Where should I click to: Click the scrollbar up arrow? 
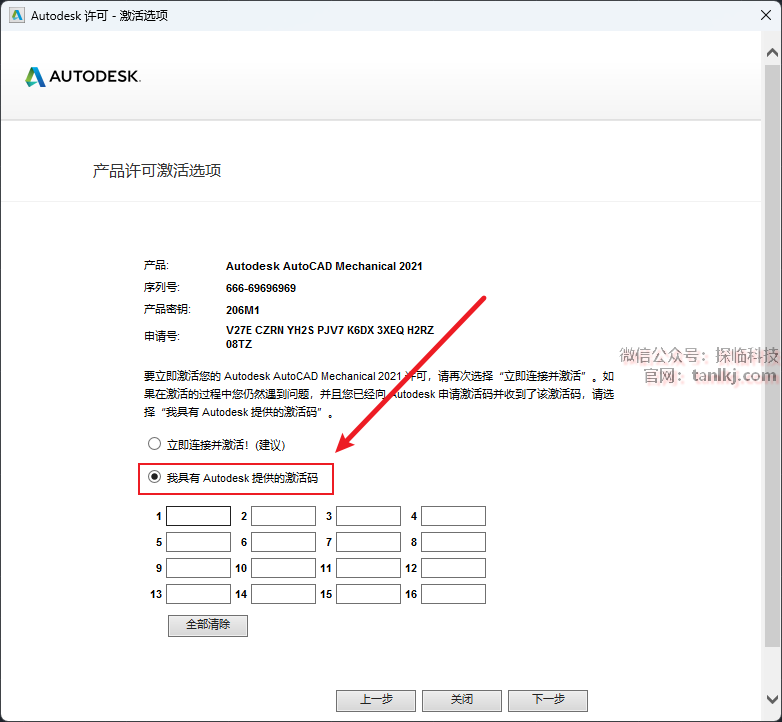click(772, 52)
